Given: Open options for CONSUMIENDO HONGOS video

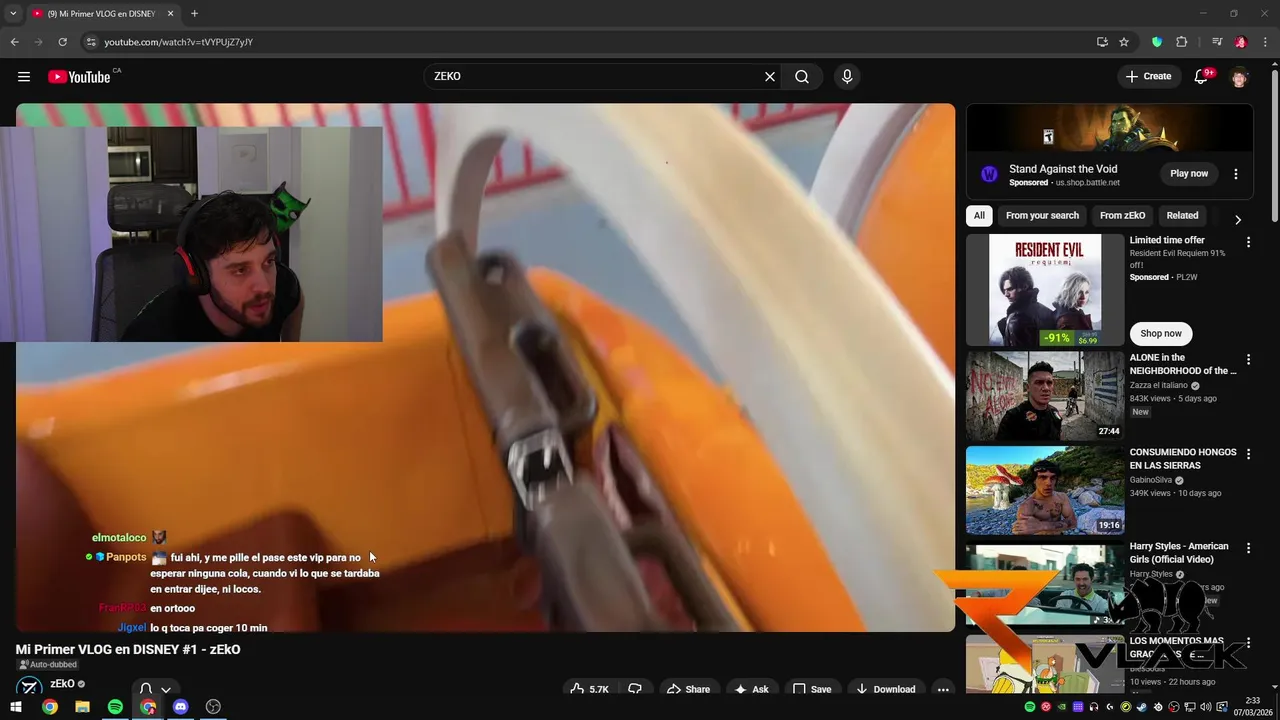Looking at the screenshot, I should (1248, 453).
